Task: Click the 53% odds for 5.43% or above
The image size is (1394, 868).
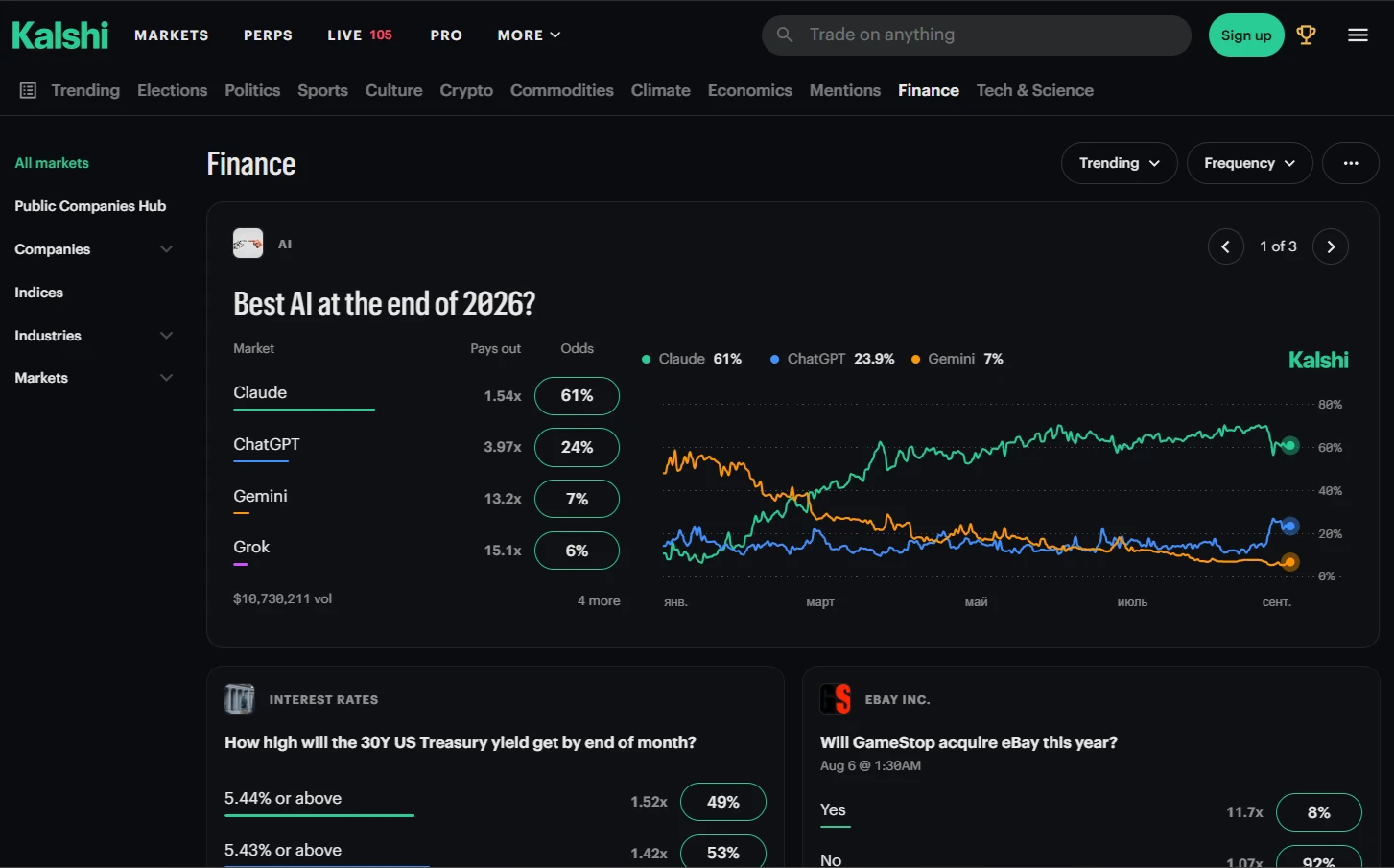Action: [723, 853]
